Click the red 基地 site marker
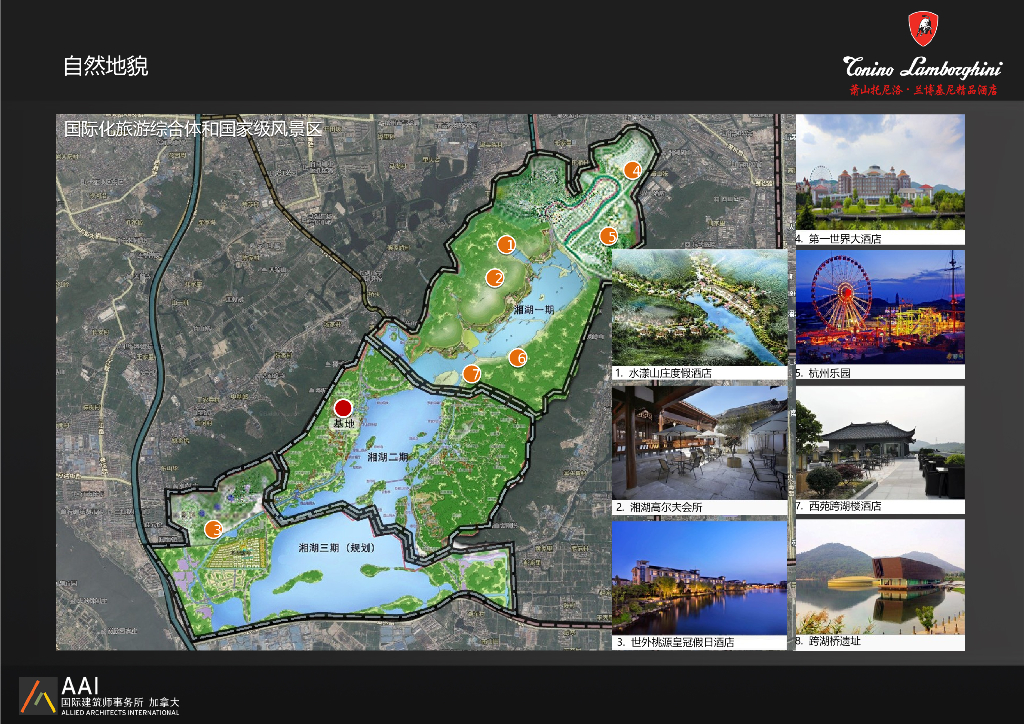 [x=343, y=408]
